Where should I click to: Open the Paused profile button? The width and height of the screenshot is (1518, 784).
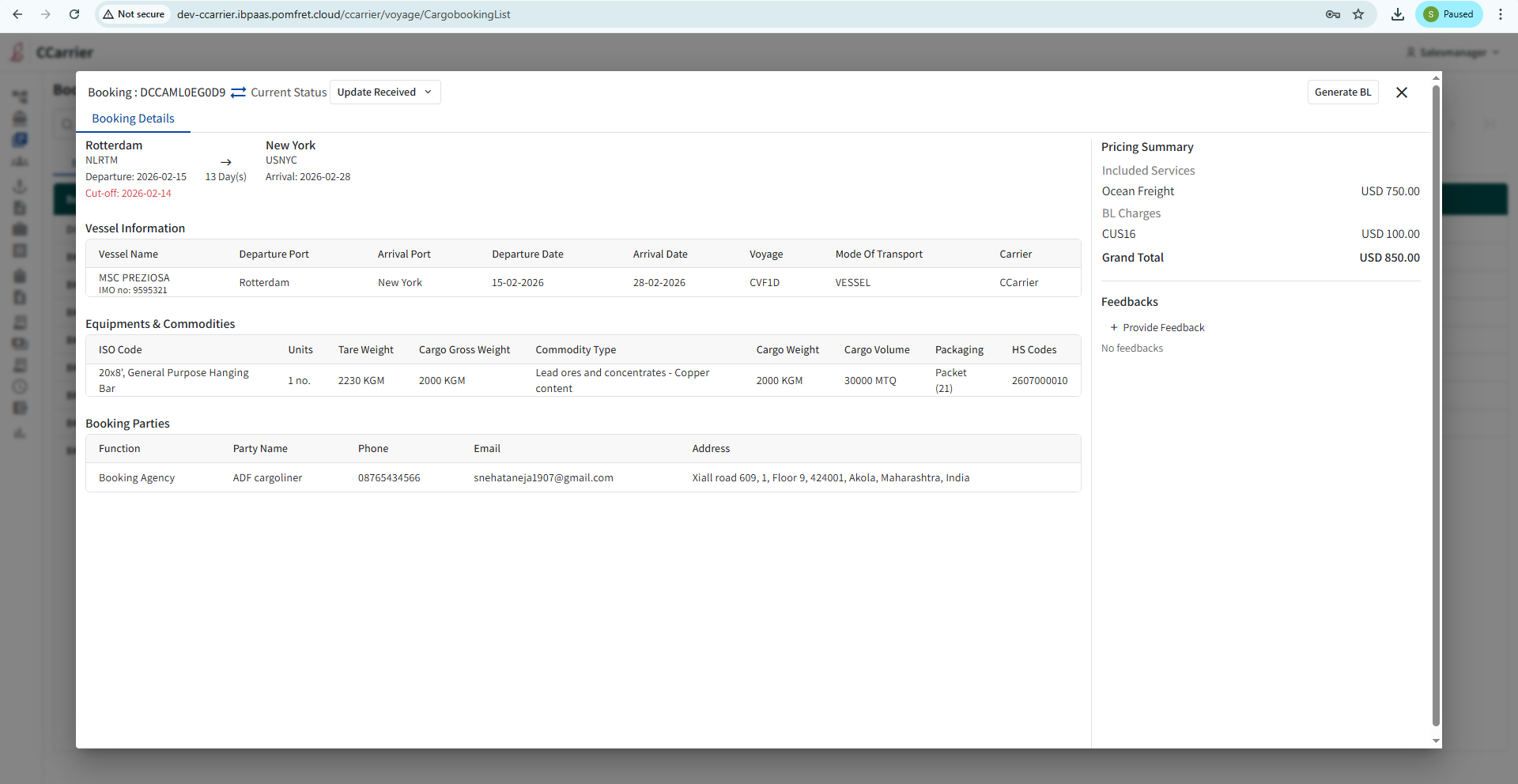1449,14
